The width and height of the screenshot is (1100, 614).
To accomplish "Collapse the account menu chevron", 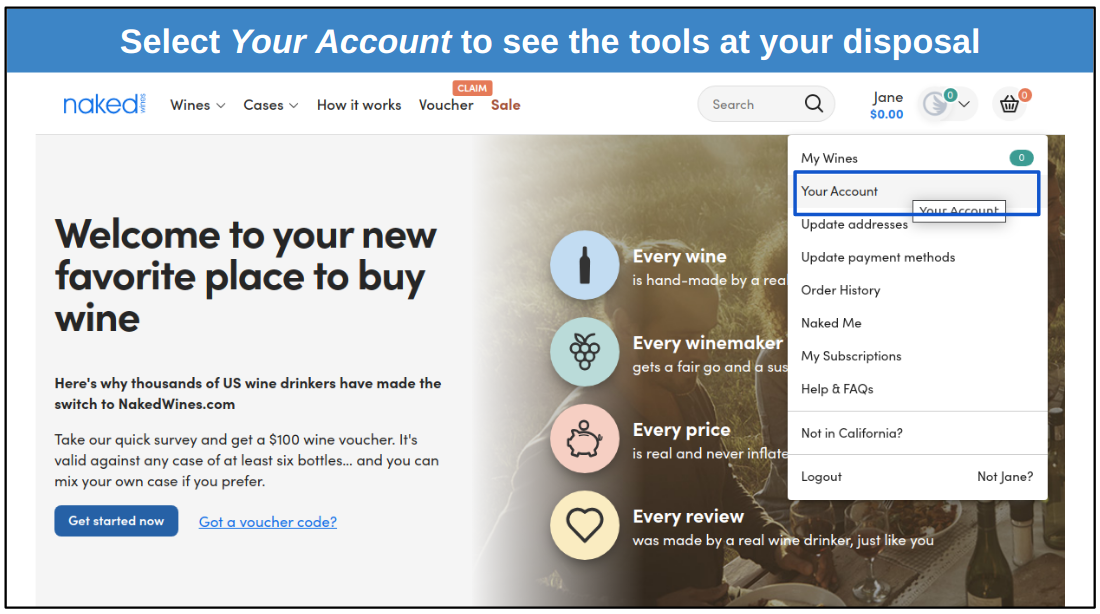I will tap(965, 105).
